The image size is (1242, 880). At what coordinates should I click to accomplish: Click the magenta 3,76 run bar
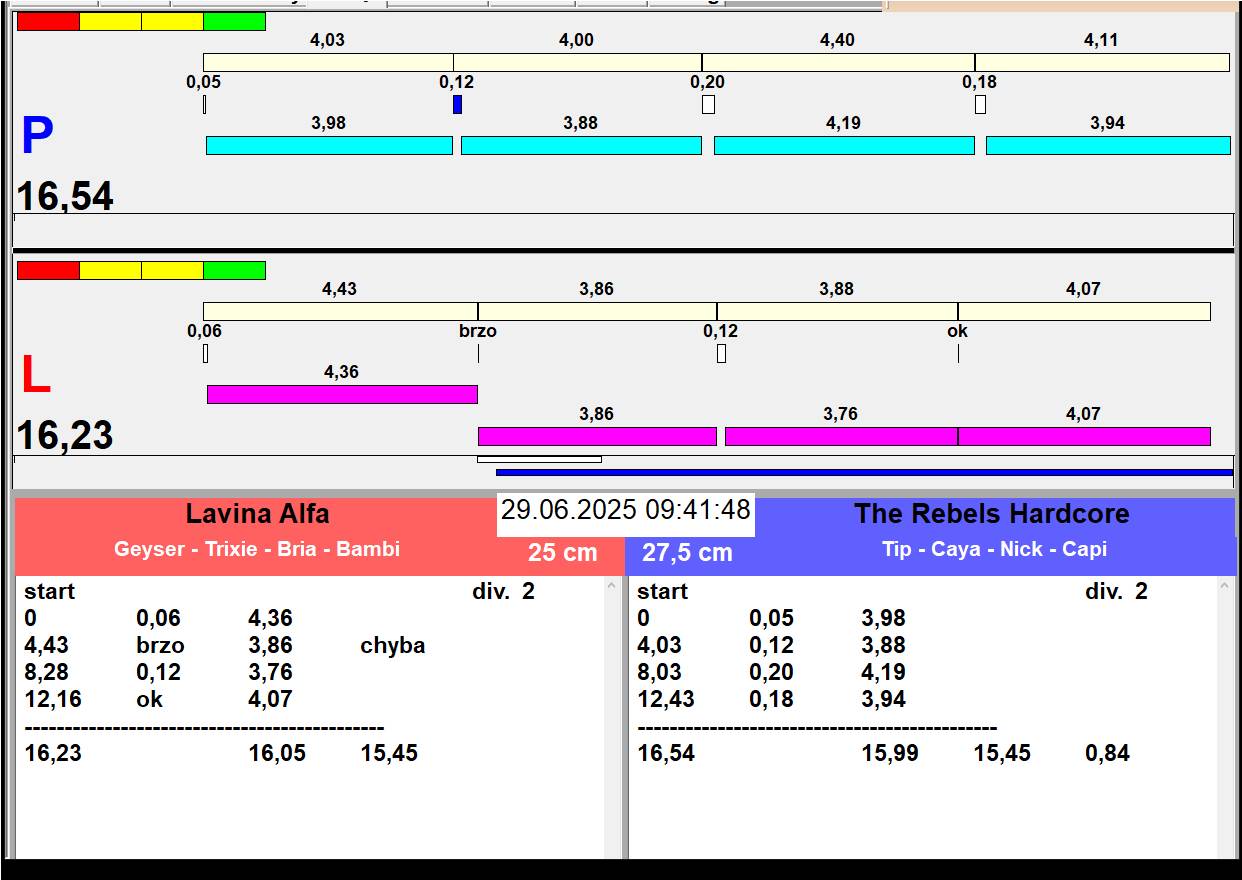(x=841, y=436)
